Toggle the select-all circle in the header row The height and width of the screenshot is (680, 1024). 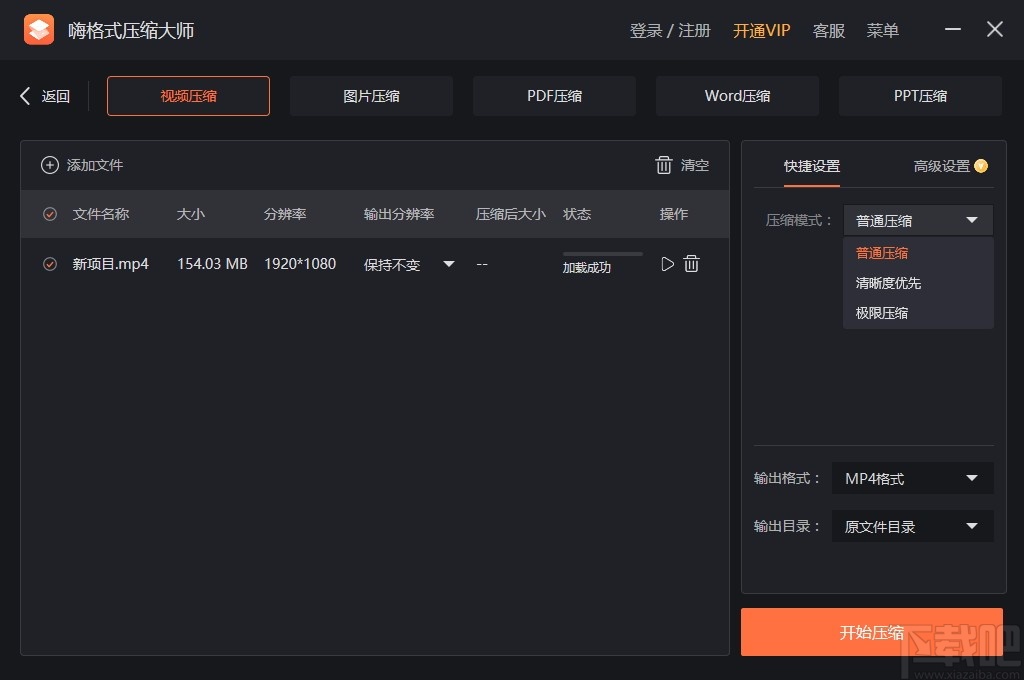point(50,214)
